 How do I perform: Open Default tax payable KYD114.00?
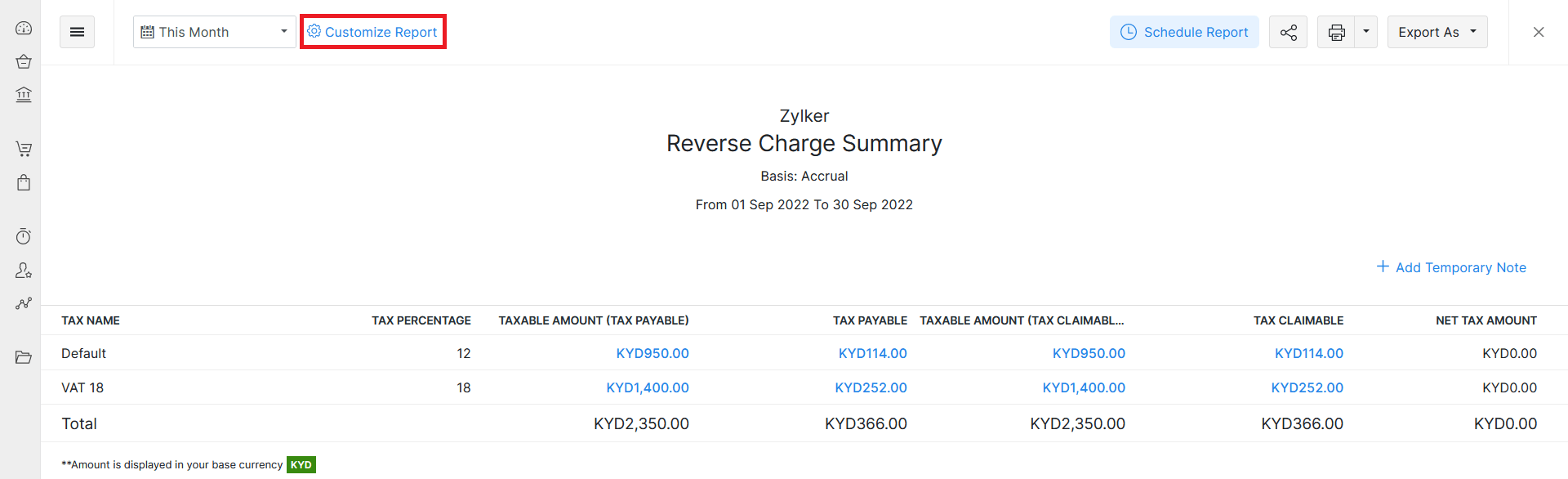(x=873, y=353)
